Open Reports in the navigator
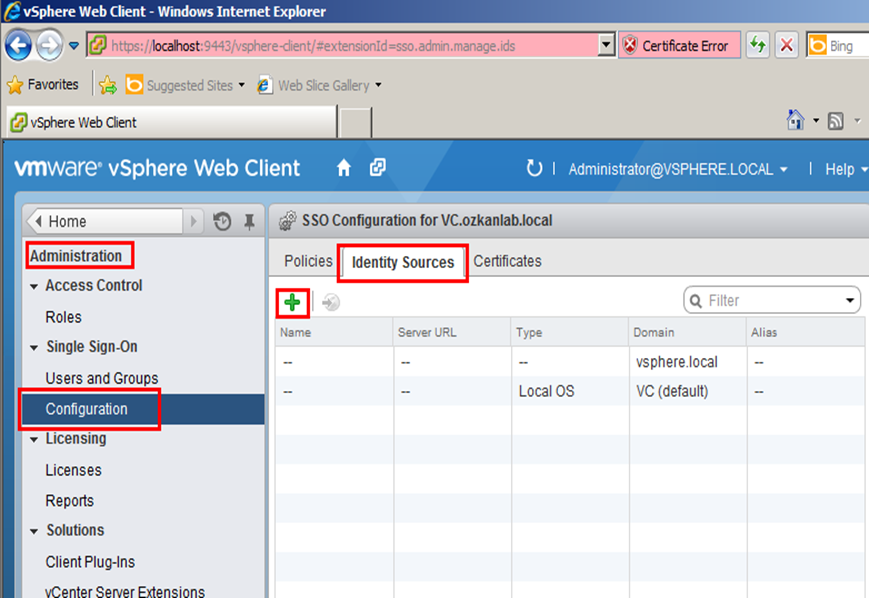The image size is (869, 598). click(x=69, y=500)
